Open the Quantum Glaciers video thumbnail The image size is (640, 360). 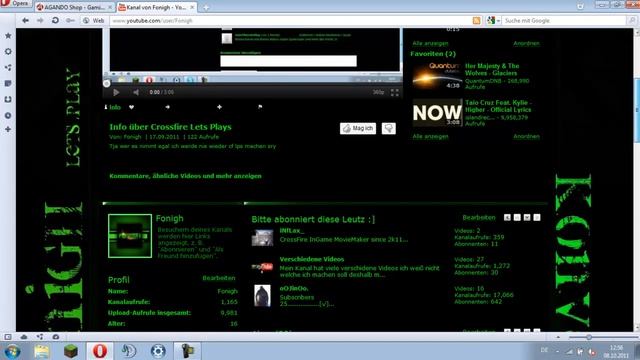[x=437, y=76]
